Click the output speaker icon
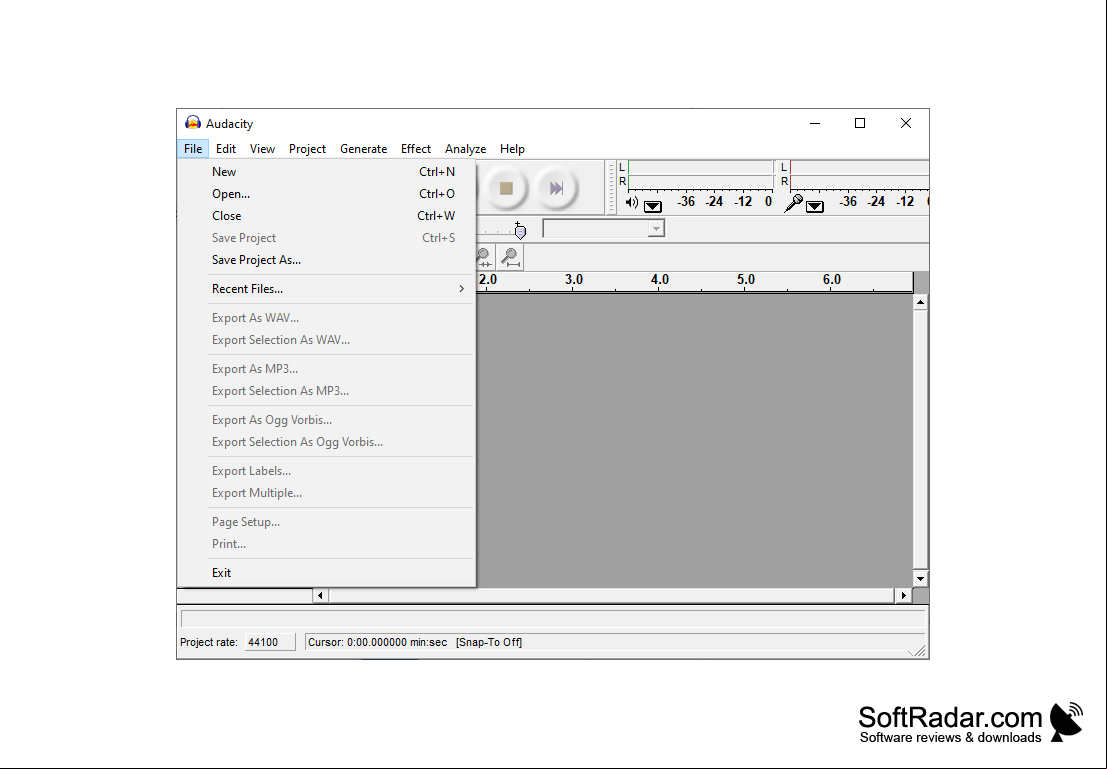The image size is (1107, 769). 632,203
